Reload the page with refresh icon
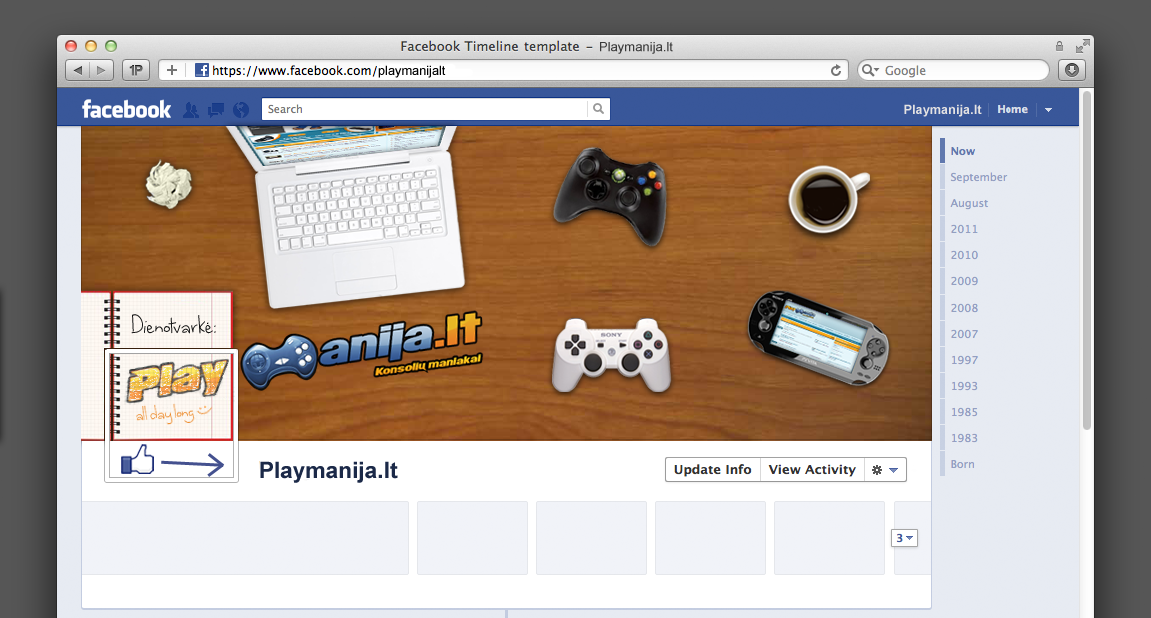1151x618 pixels. [x=835, y=70]
